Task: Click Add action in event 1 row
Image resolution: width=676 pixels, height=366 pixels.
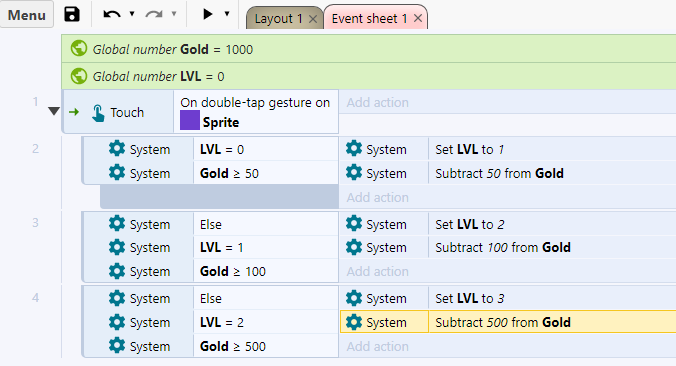Action: pos(378,103)
